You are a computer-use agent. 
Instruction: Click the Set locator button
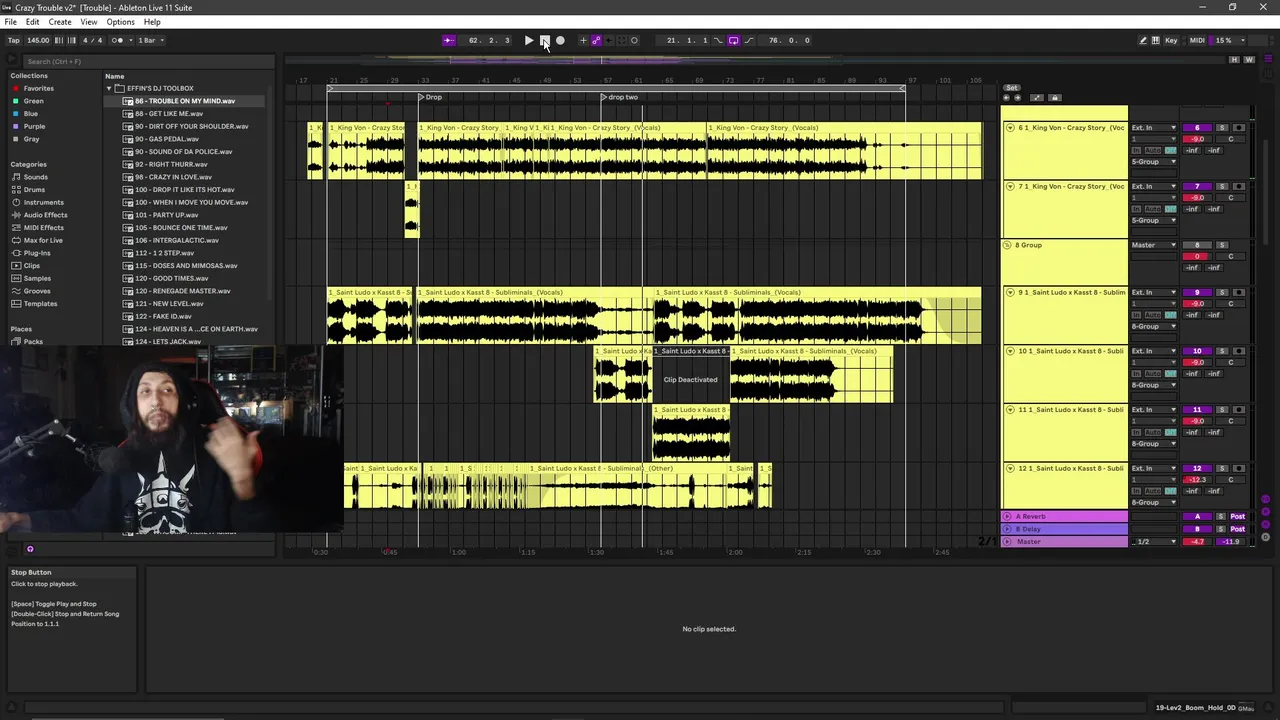coord(1012,87)
